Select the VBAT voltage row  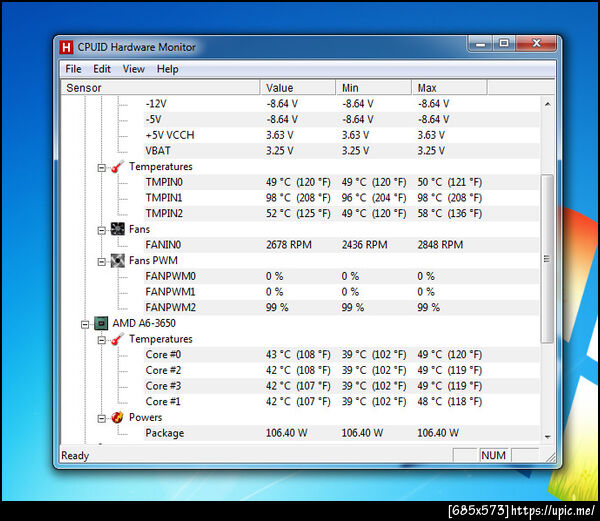coord(342,151)
